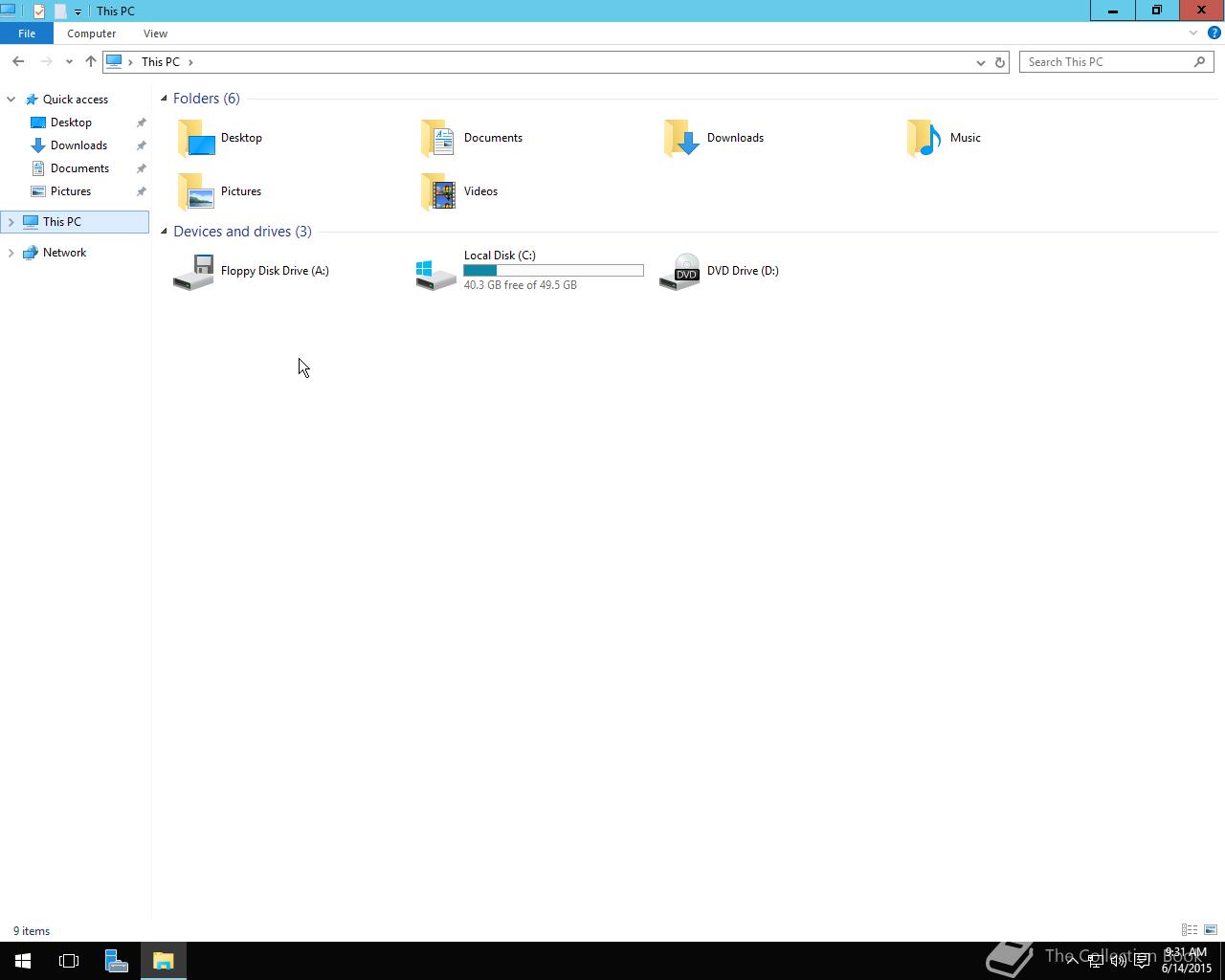Click chevron after This PC in address bar
The width and height of the screenshot is (1225, 980).
pyautogui.click(x=190, y=62)
